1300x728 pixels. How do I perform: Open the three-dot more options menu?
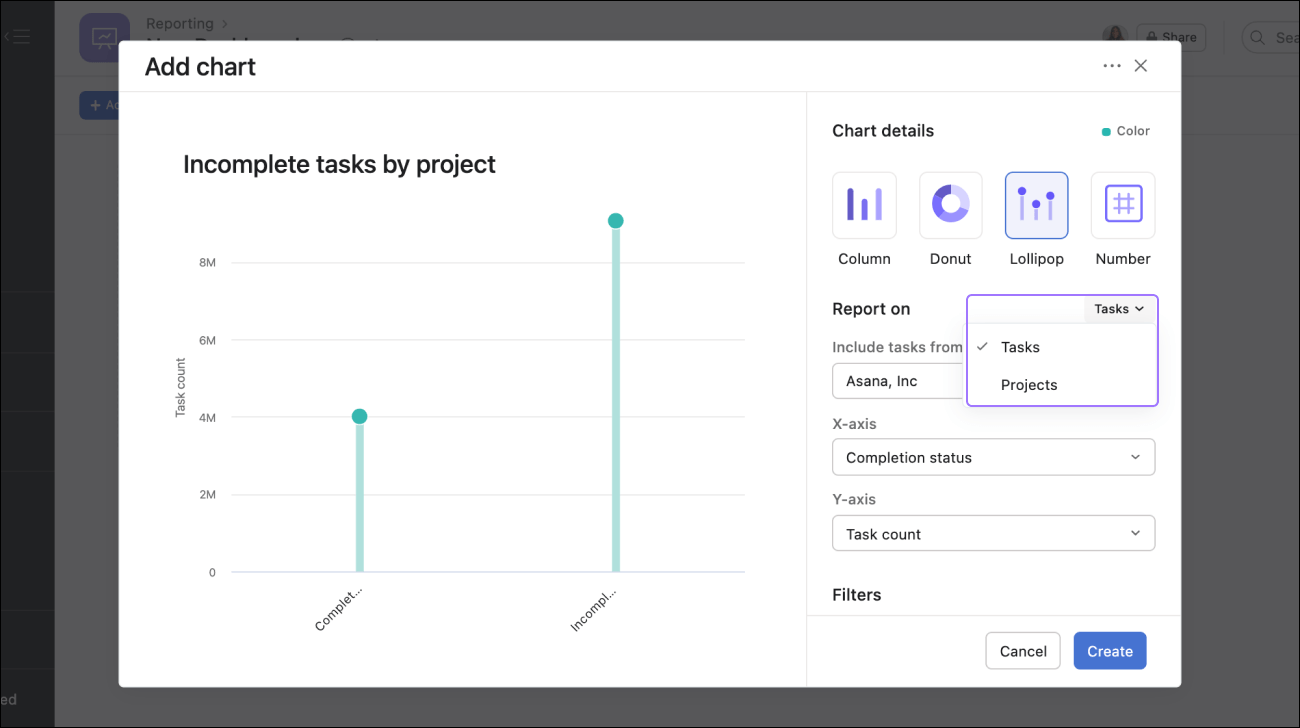point(1111,66)
